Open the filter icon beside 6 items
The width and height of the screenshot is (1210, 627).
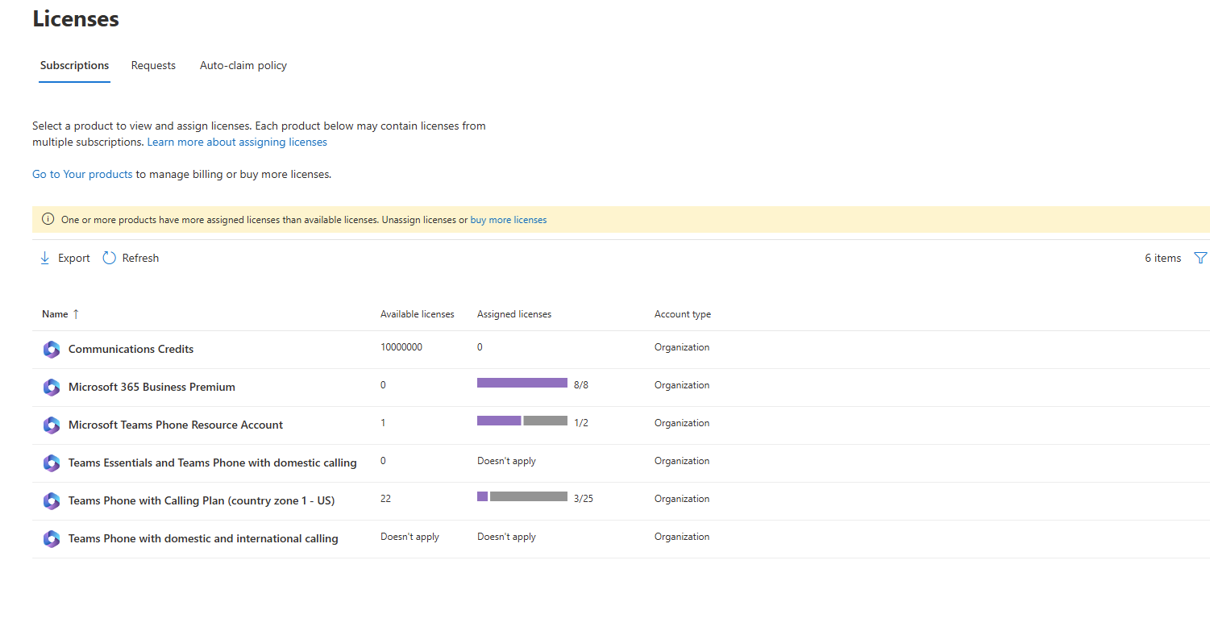[x=1200, y=258]
